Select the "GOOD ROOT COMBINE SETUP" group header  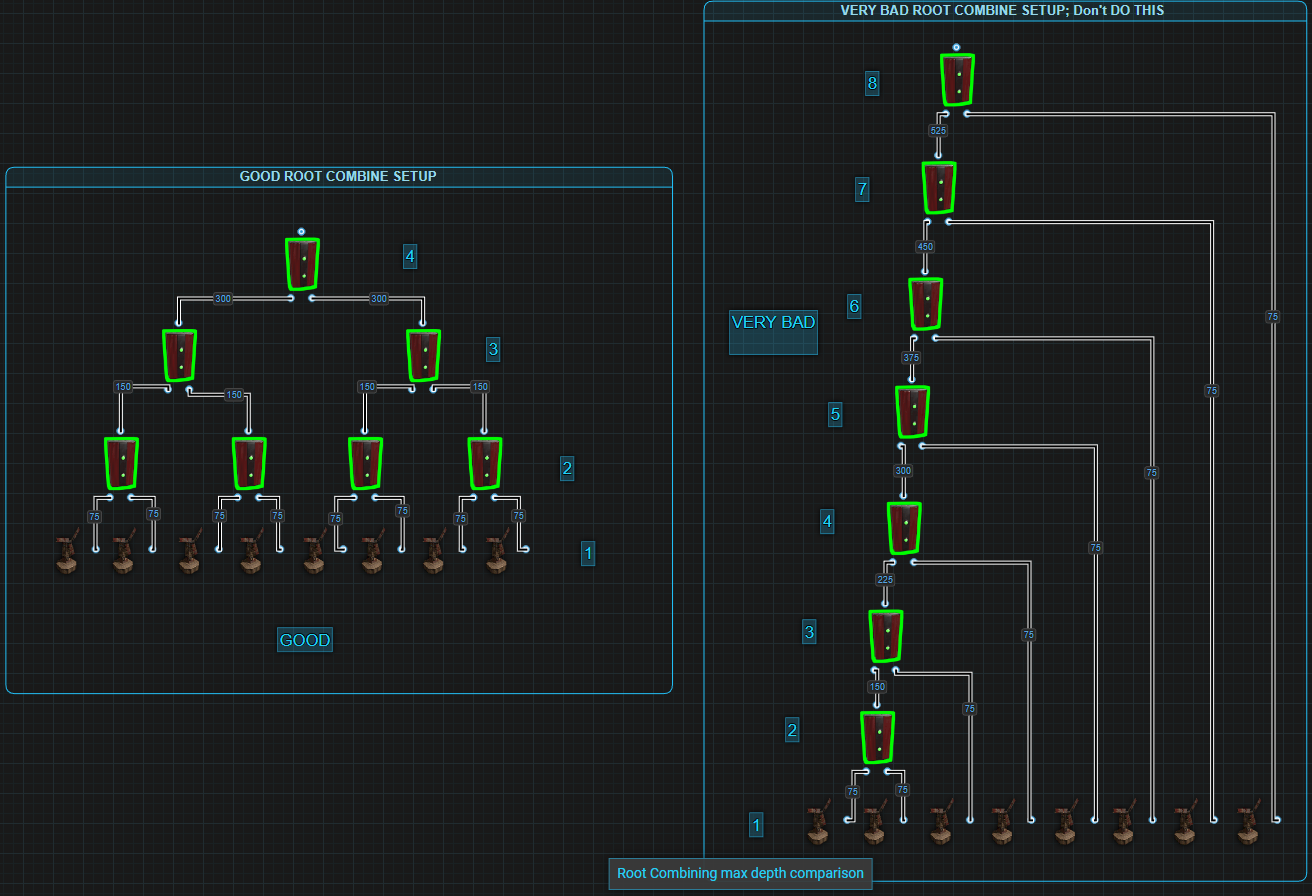pyautogui.click(x=338, y=177)
